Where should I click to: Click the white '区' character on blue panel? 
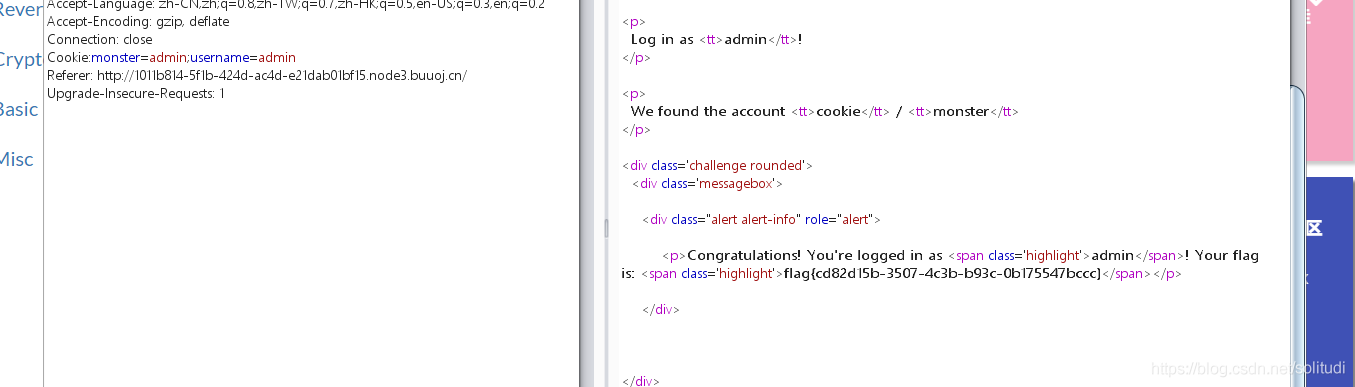[x=1315, y=228]
